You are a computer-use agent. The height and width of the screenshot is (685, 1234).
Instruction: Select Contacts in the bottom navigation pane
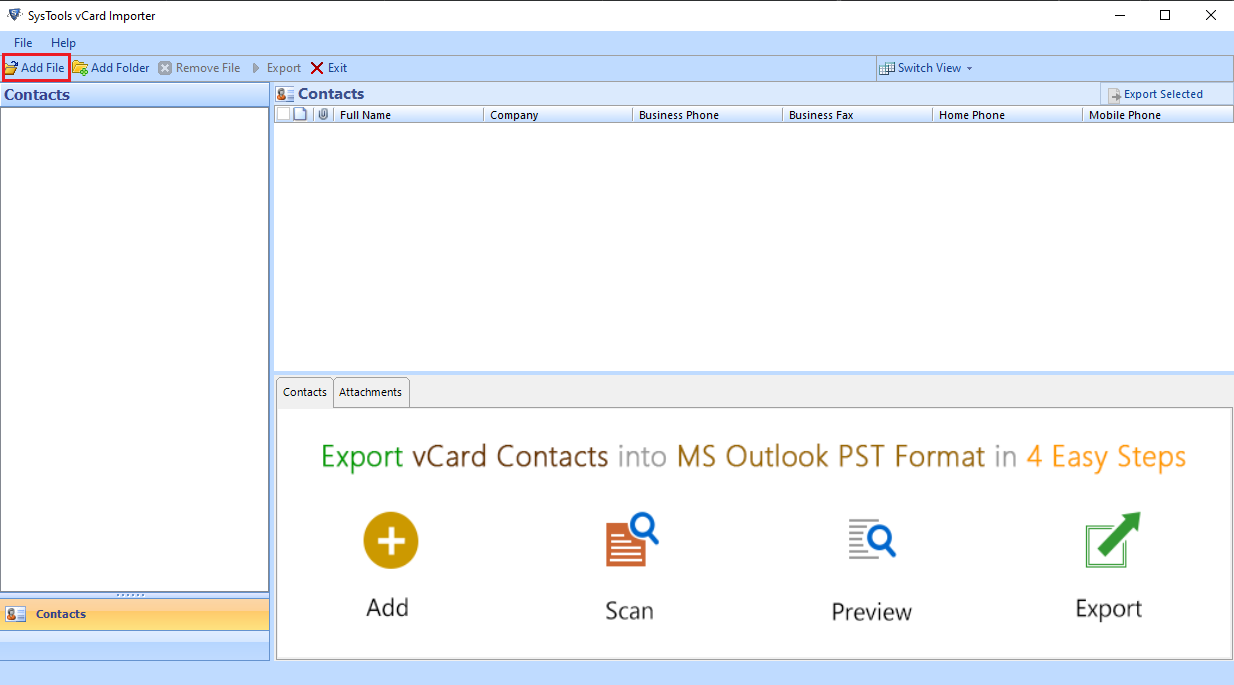135,614
